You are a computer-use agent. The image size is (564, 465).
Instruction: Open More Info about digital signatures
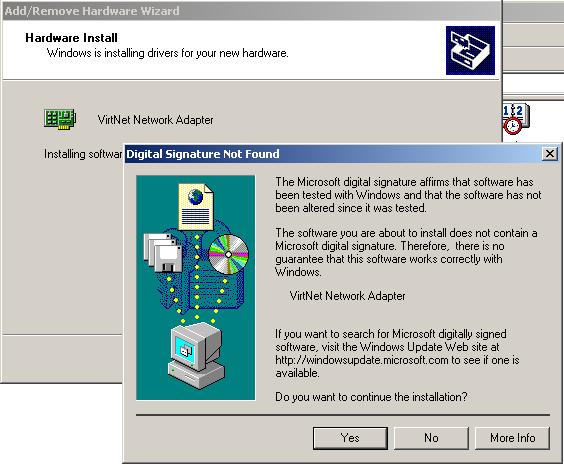513,438
